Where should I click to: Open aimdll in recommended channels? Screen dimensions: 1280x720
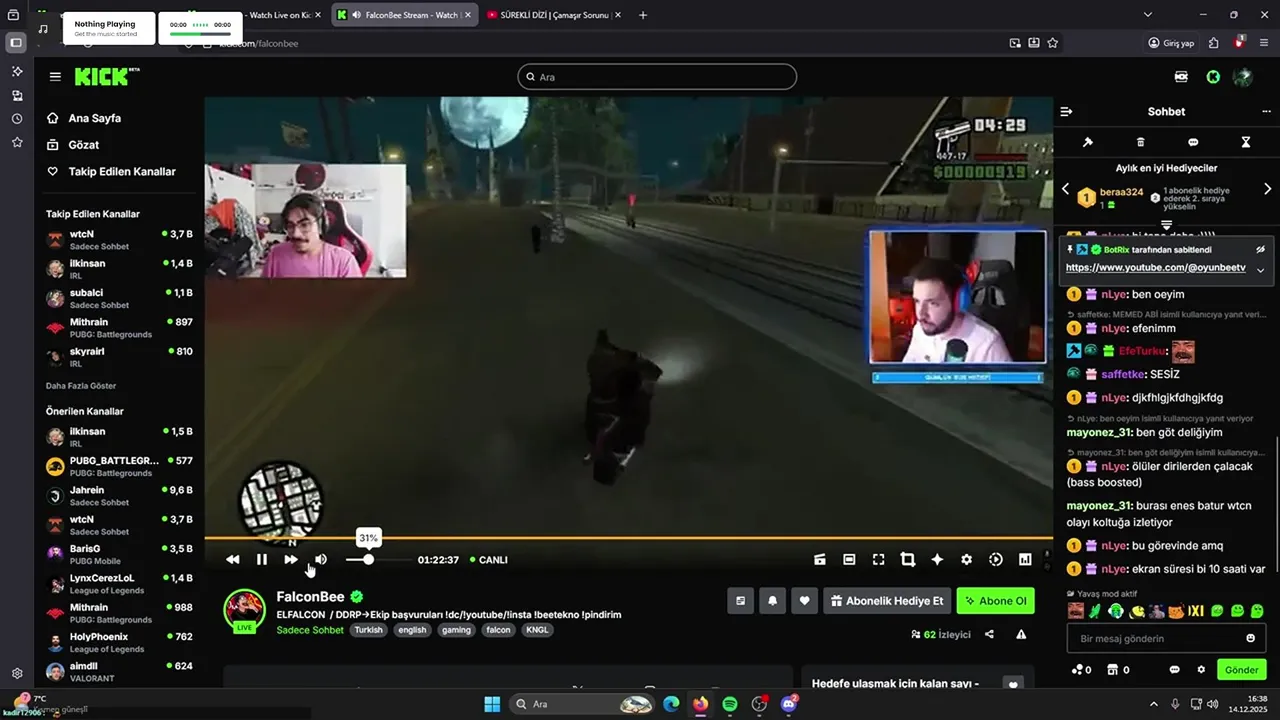(x=120, y=671)
